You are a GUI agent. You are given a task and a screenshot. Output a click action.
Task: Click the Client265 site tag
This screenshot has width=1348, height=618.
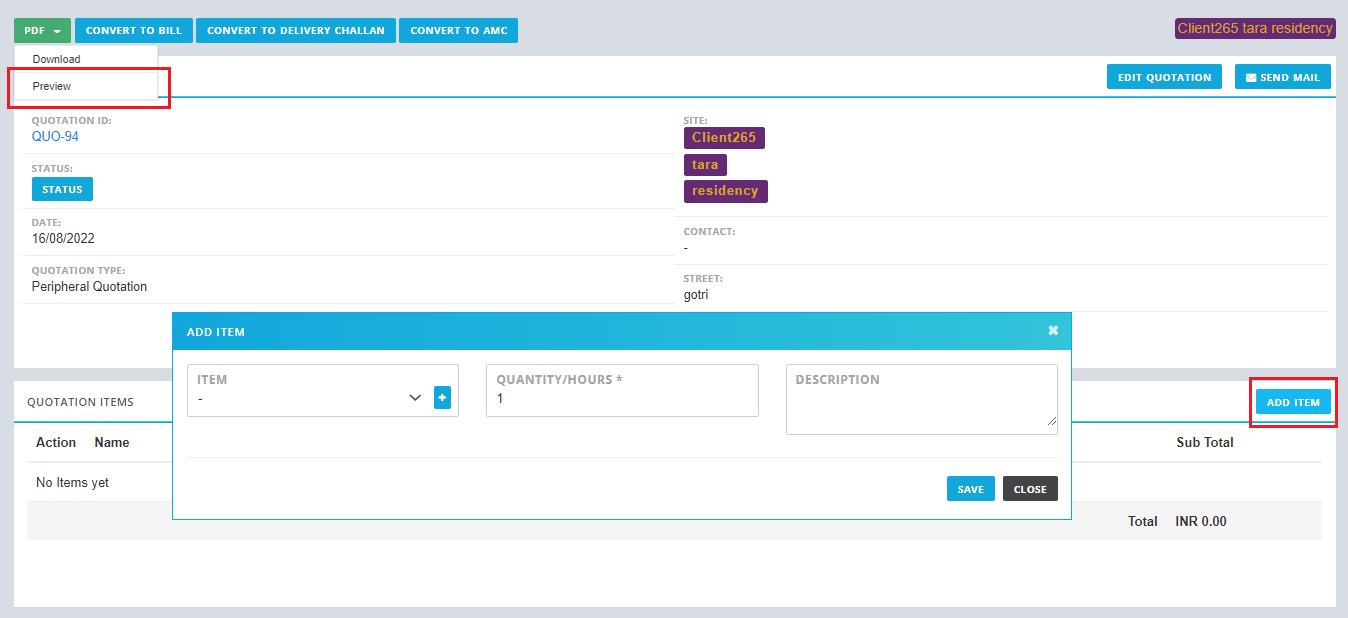click(724, 137)
